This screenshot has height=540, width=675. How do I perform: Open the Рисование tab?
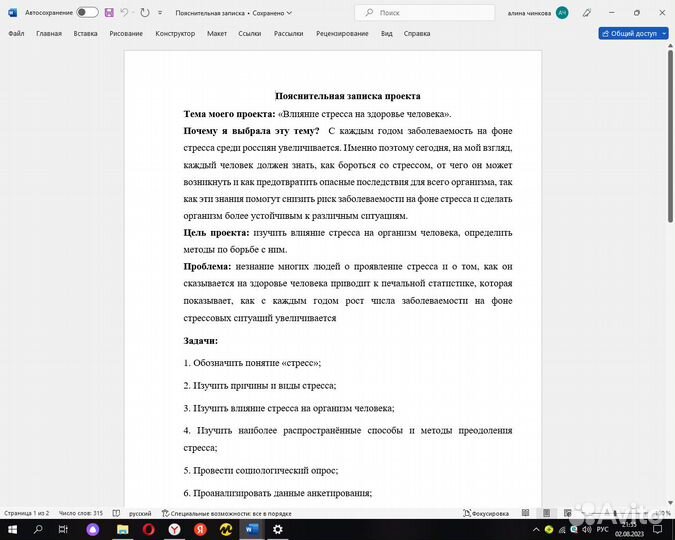pyautogui.click(x=126, y=34)
